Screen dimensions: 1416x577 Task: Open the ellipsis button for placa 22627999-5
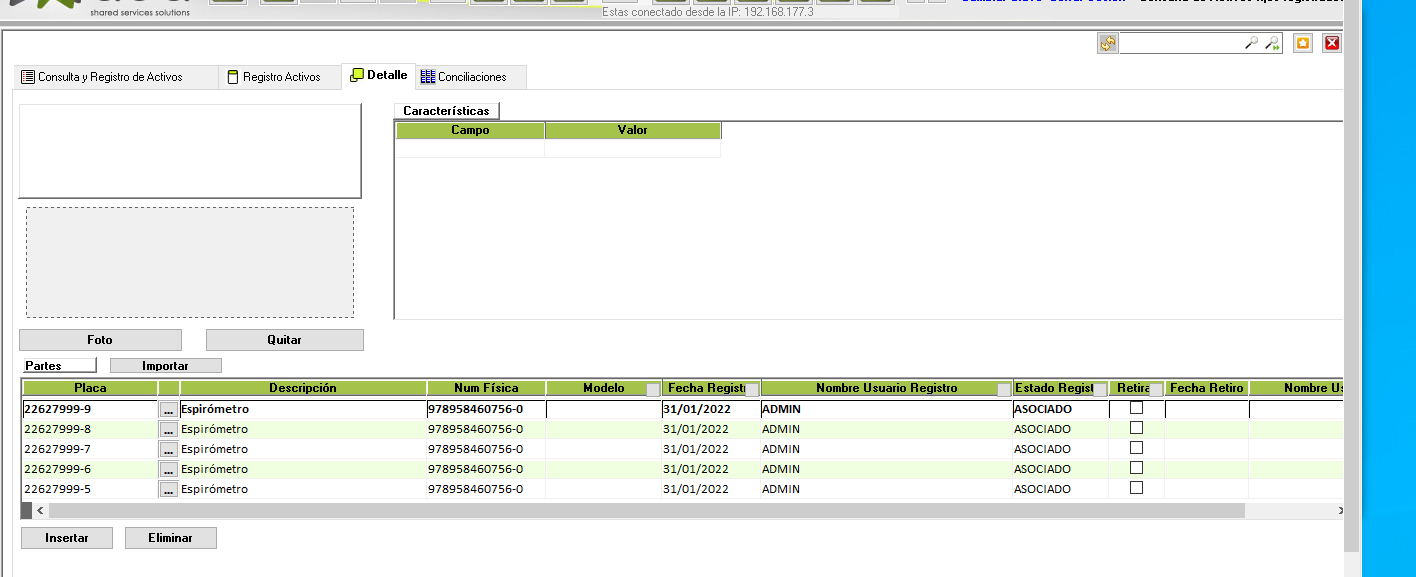coord(168,489)
